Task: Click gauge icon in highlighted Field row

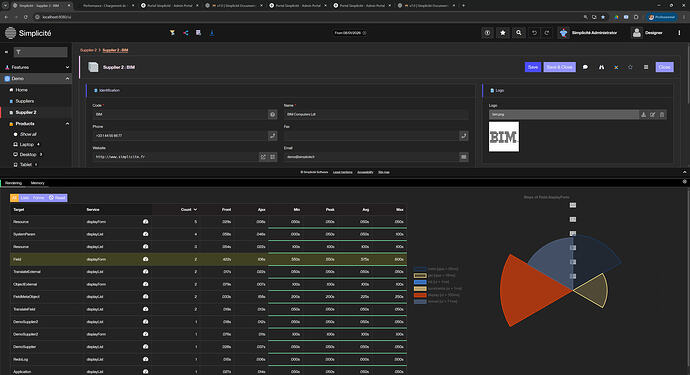Action: coord(146,259)
